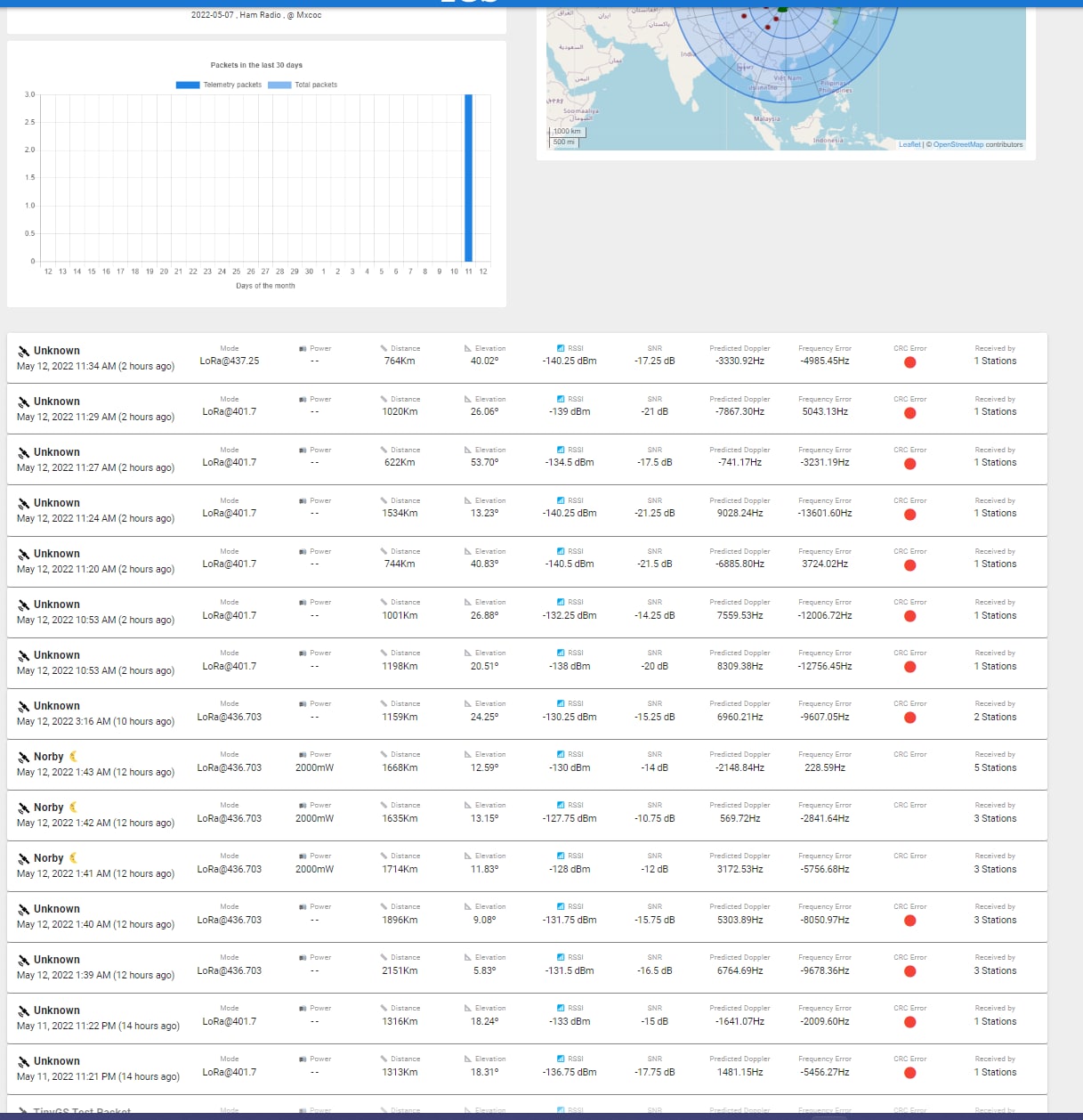This screenshot has width=1083, height=1120.
Task: Click satellite icon of Norby 1:41 AM packet
Action: (x=23, y=859)
